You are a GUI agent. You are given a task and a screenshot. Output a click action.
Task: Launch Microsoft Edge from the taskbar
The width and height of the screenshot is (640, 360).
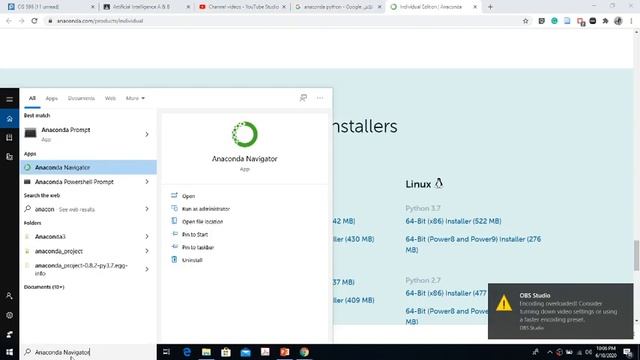point(187,352)
